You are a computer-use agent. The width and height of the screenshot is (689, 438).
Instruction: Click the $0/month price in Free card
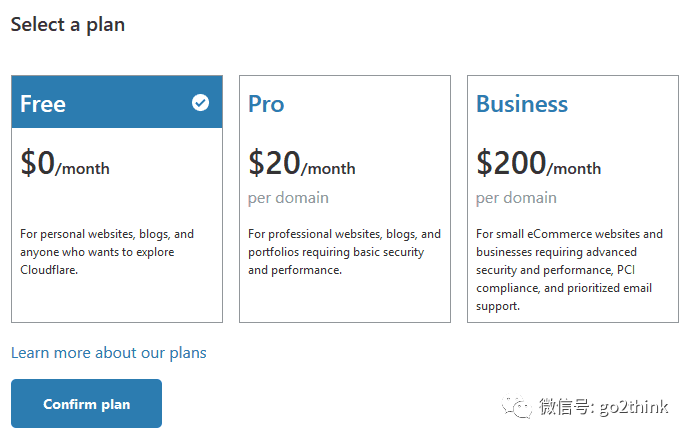[65, 164]
